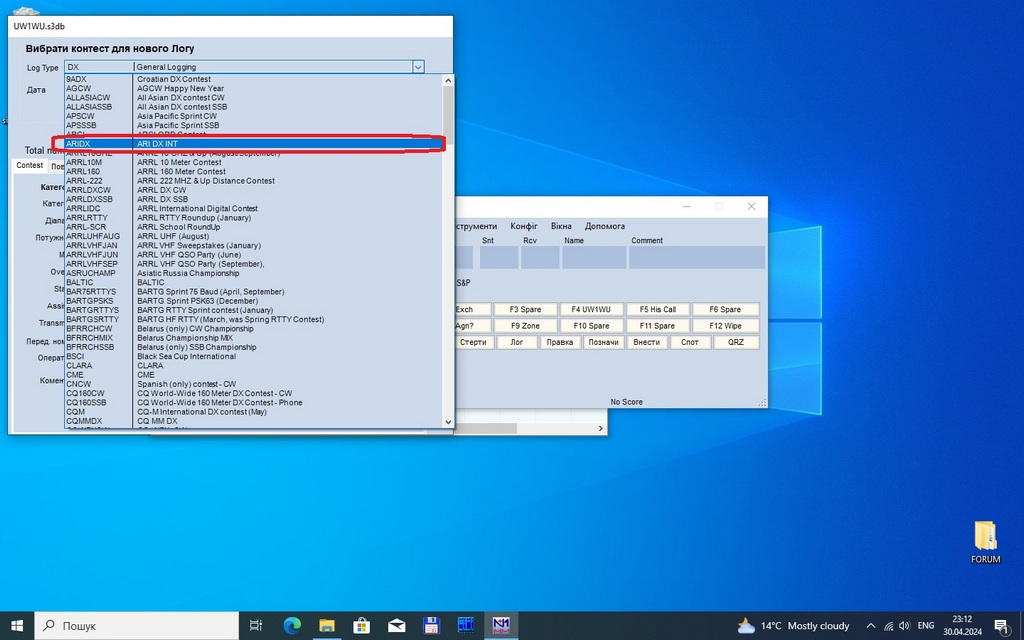Click the Стерти button
This screenshot has height=640, width=1024.
pos(473,342)
